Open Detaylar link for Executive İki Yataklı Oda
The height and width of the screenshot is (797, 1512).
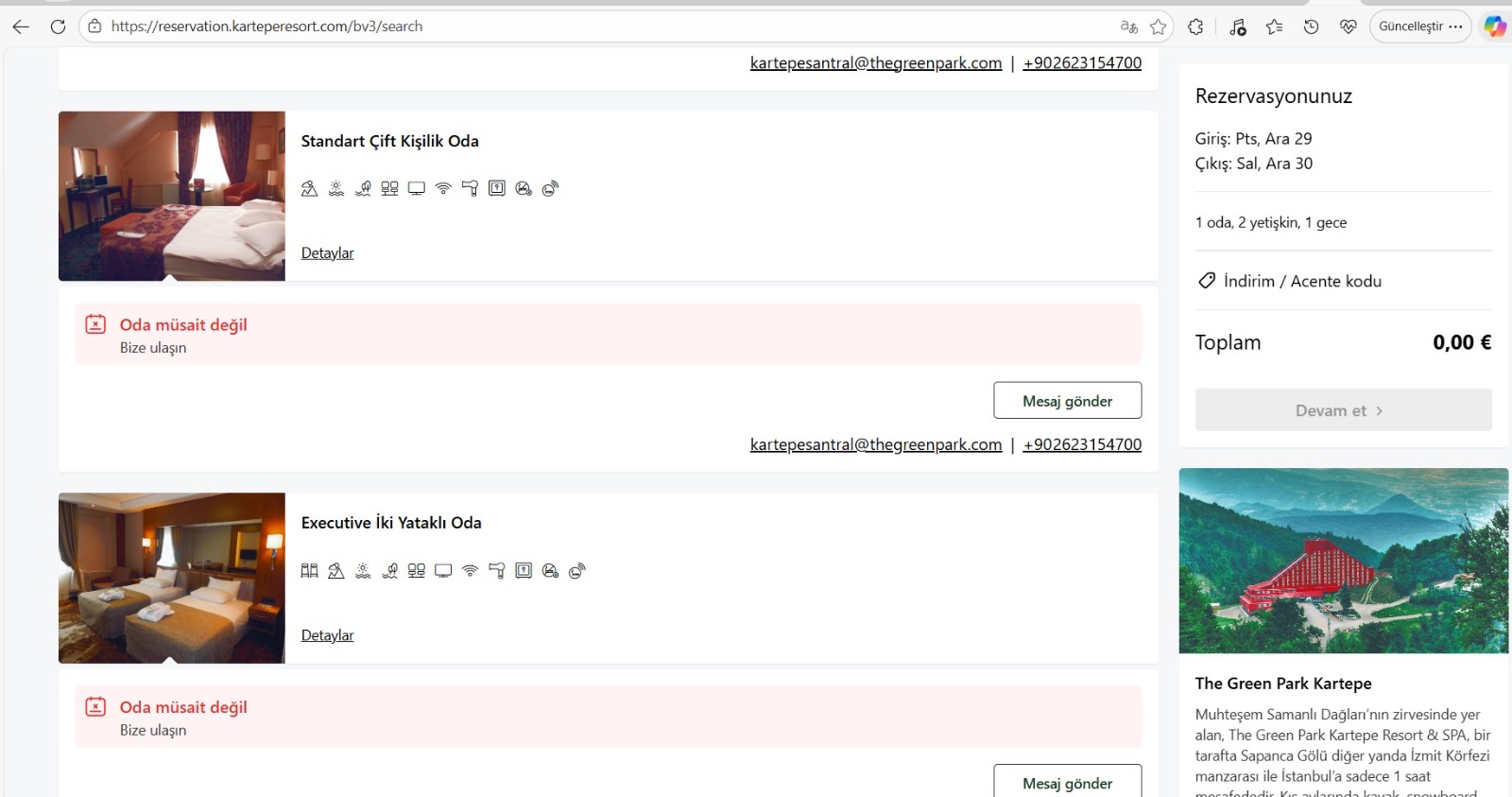(x=327, y=635)
